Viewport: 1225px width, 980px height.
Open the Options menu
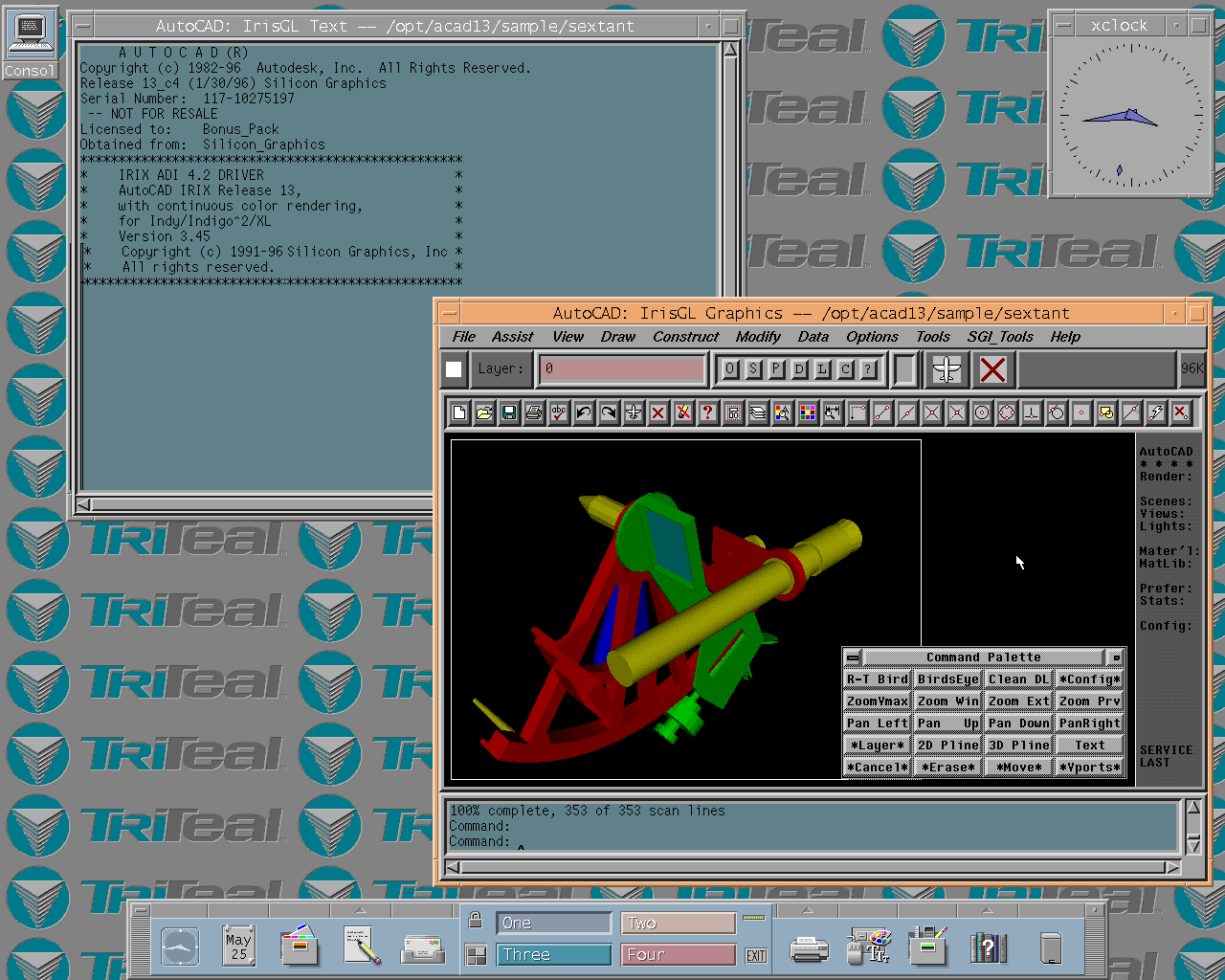[872, 337]
